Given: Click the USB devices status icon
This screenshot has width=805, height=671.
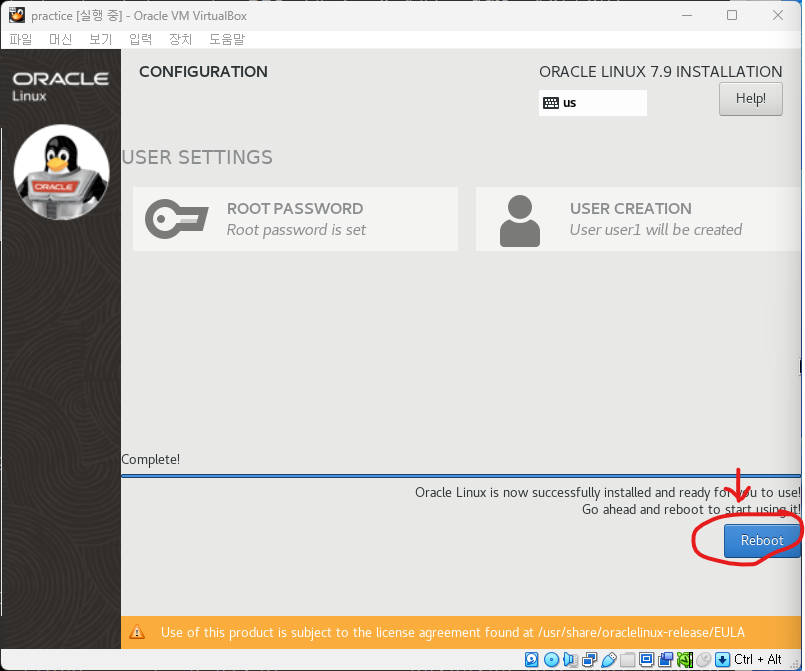Looking at the screenshot, I should tap(609, 659).
